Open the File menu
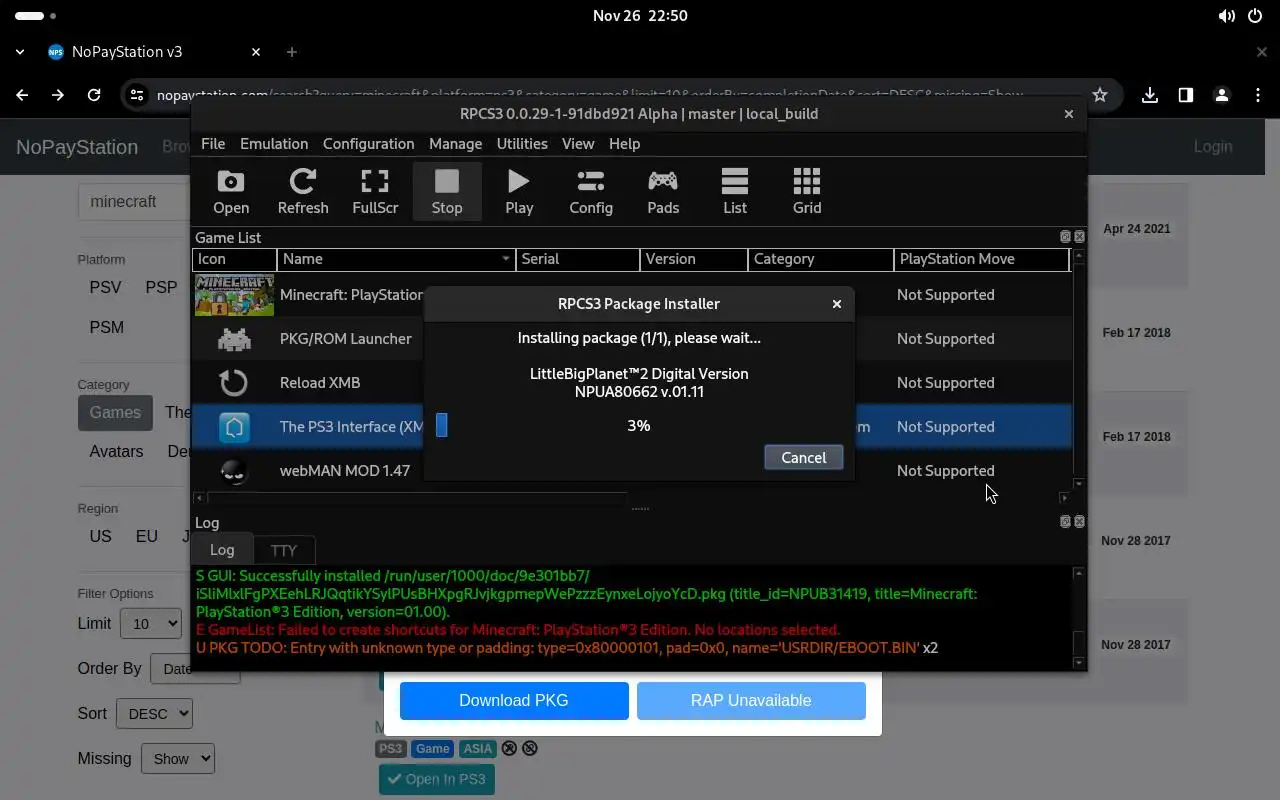Viewport: 1280px width, 800px height. pos(213,144)
